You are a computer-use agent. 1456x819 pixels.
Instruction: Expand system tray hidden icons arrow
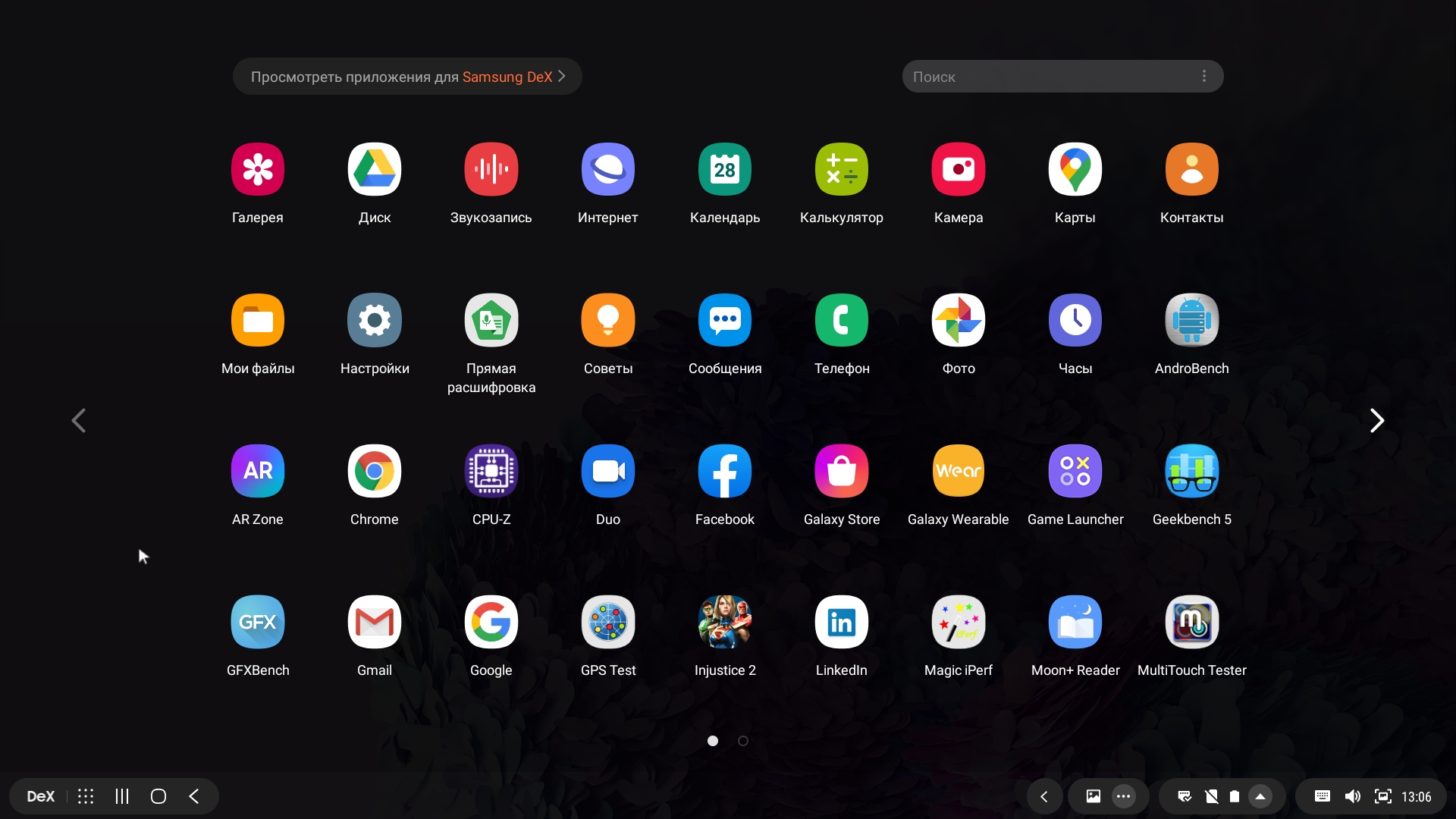point(1260,796)
